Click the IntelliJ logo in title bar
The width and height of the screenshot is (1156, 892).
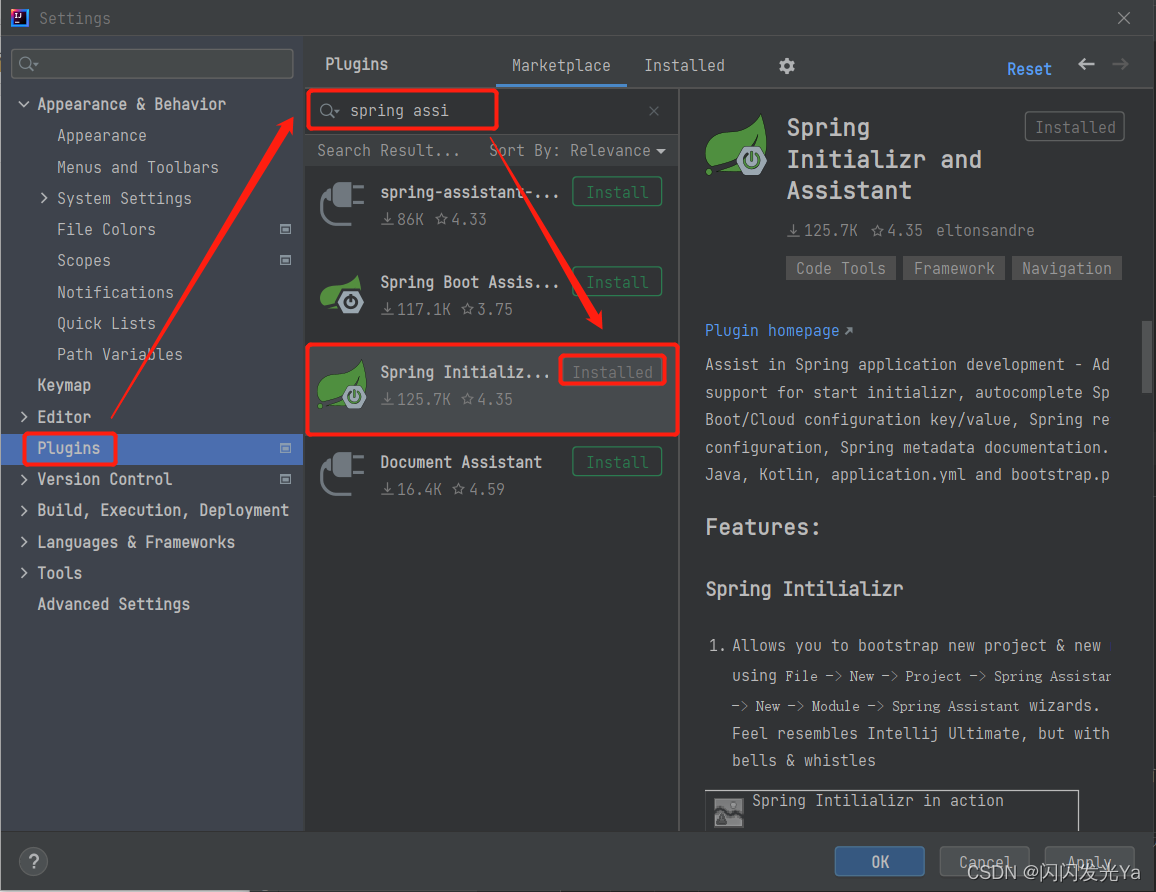(x=19, y=17)
